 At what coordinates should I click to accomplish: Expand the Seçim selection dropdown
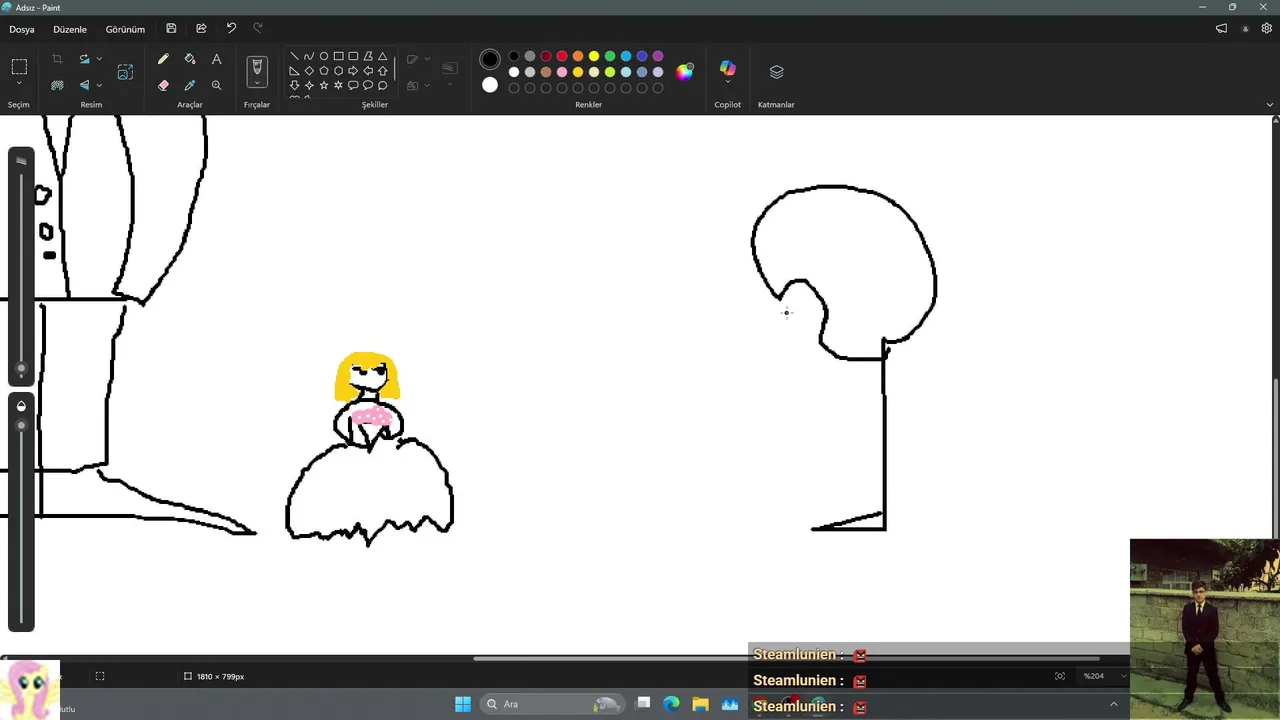[19, 85]
